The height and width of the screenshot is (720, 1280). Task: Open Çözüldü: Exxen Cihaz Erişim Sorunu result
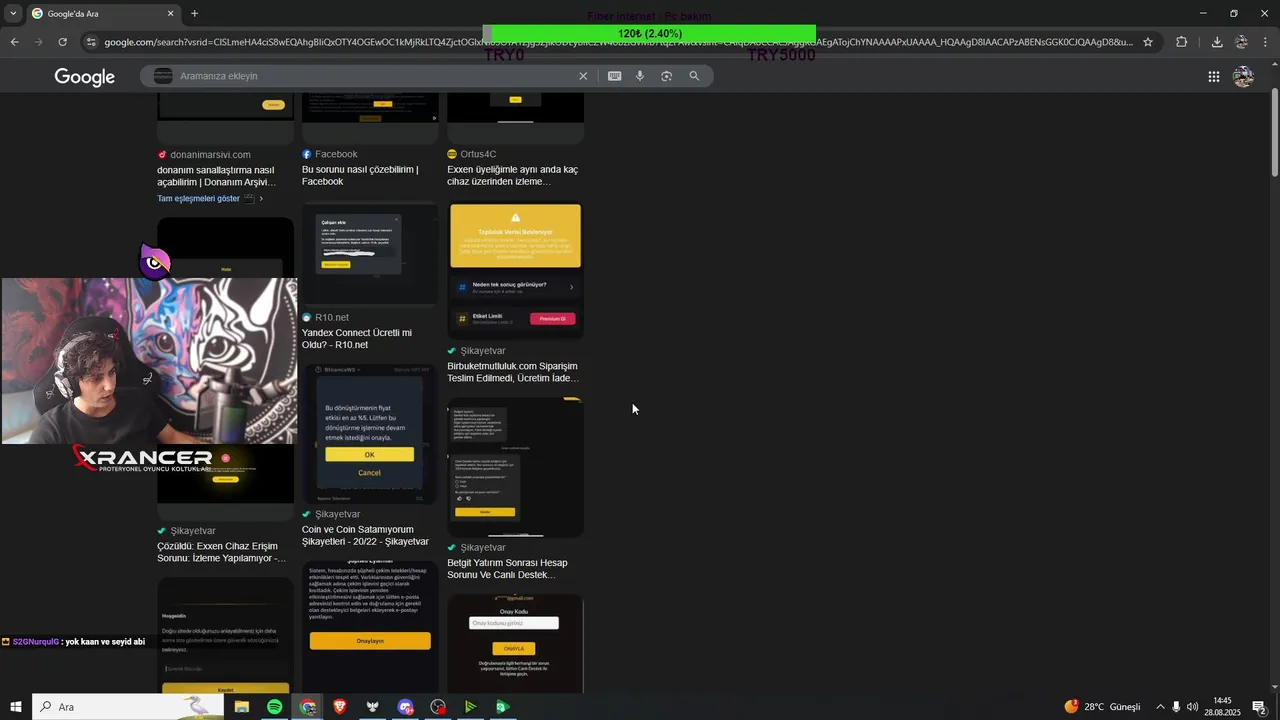[x=221, y=552]
